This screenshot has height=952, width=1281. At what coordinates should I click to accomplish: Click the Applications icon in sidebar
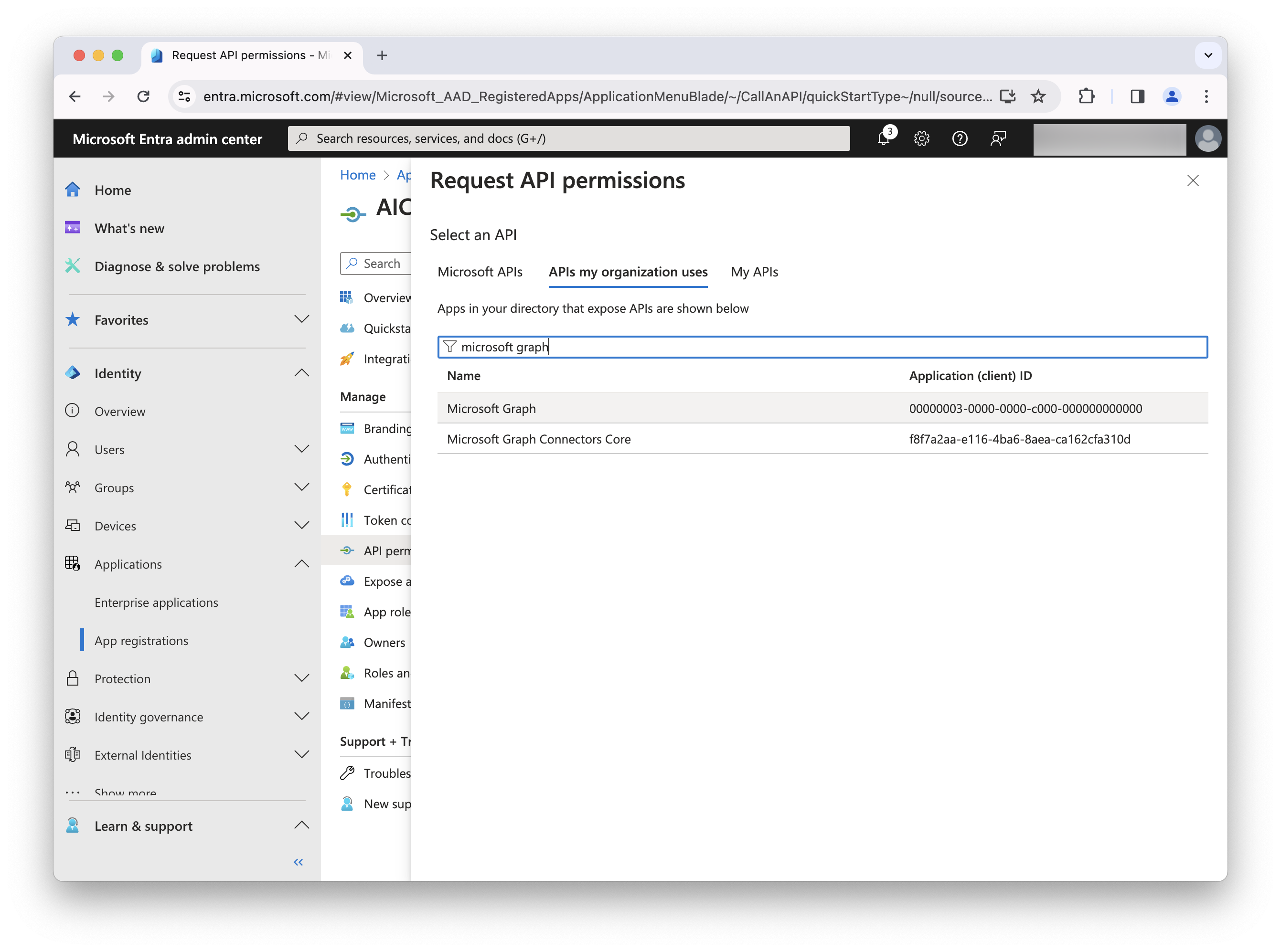click(76, 563)
